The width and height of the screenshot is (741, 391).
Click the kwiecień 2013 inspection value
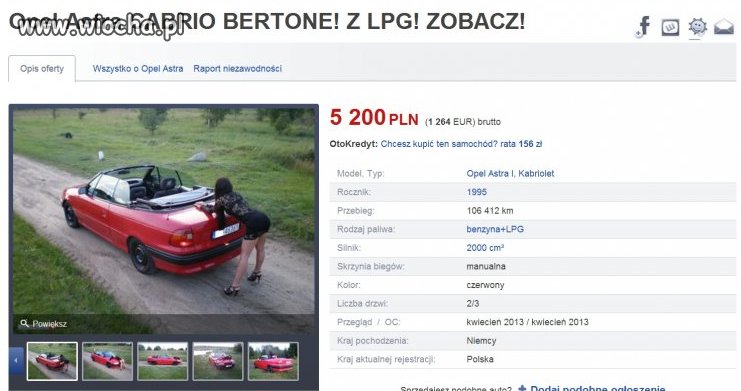[x=527, y=322]
